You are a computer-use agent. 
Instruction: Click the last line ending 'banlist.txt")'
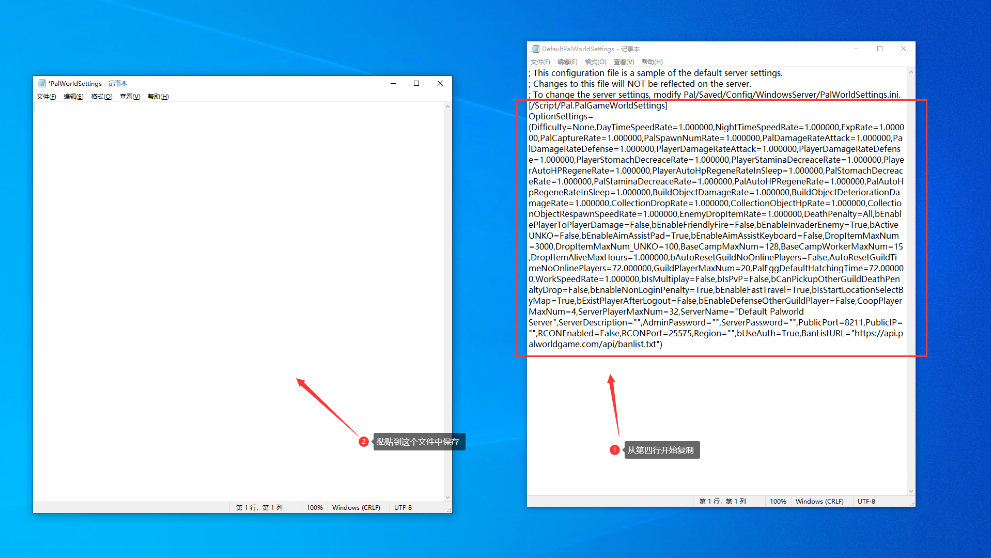(595, 344)
